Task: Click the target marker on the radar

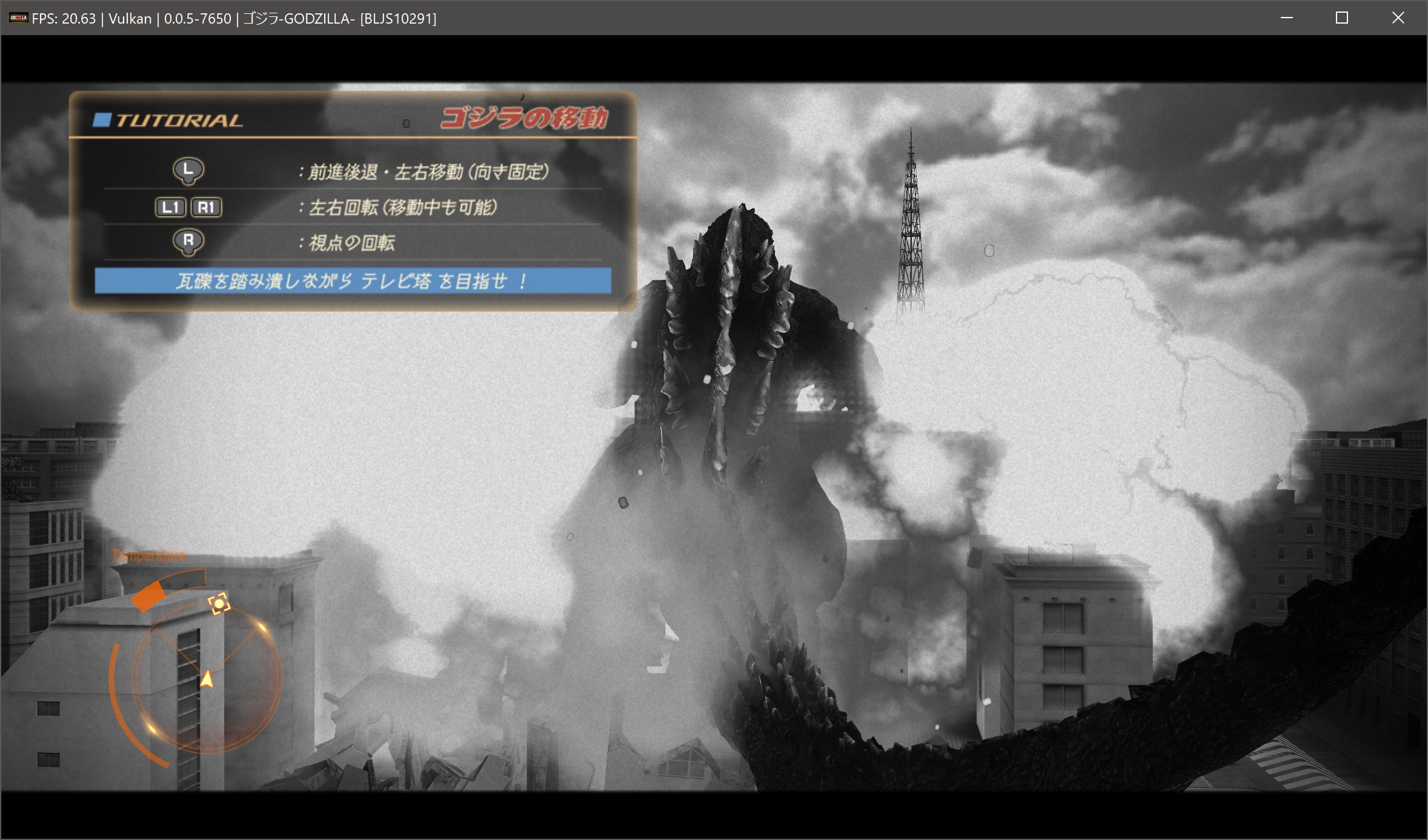Action: click(x=219, y=604)
